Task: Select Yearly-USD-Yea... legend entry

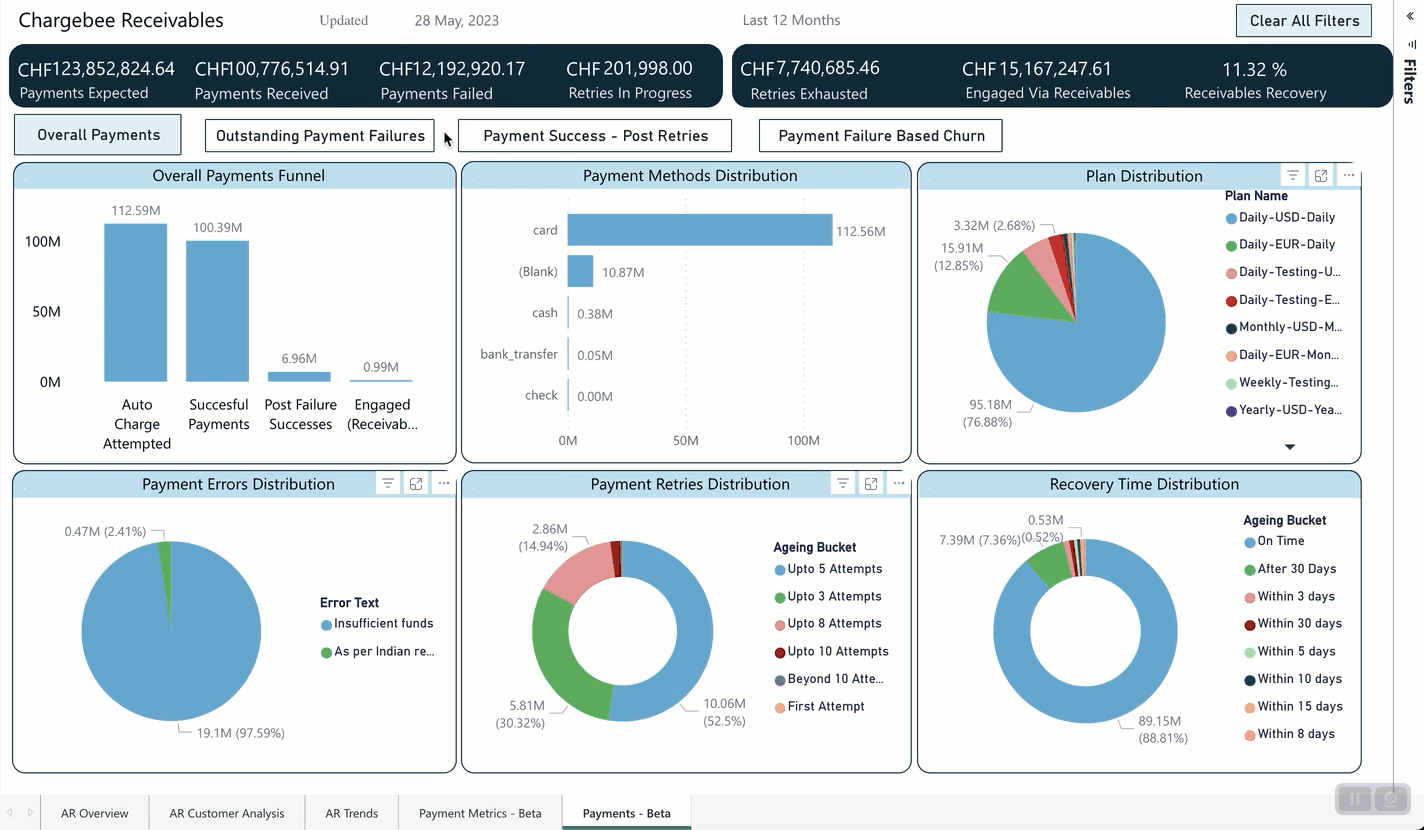Action: coord(1283,410)
